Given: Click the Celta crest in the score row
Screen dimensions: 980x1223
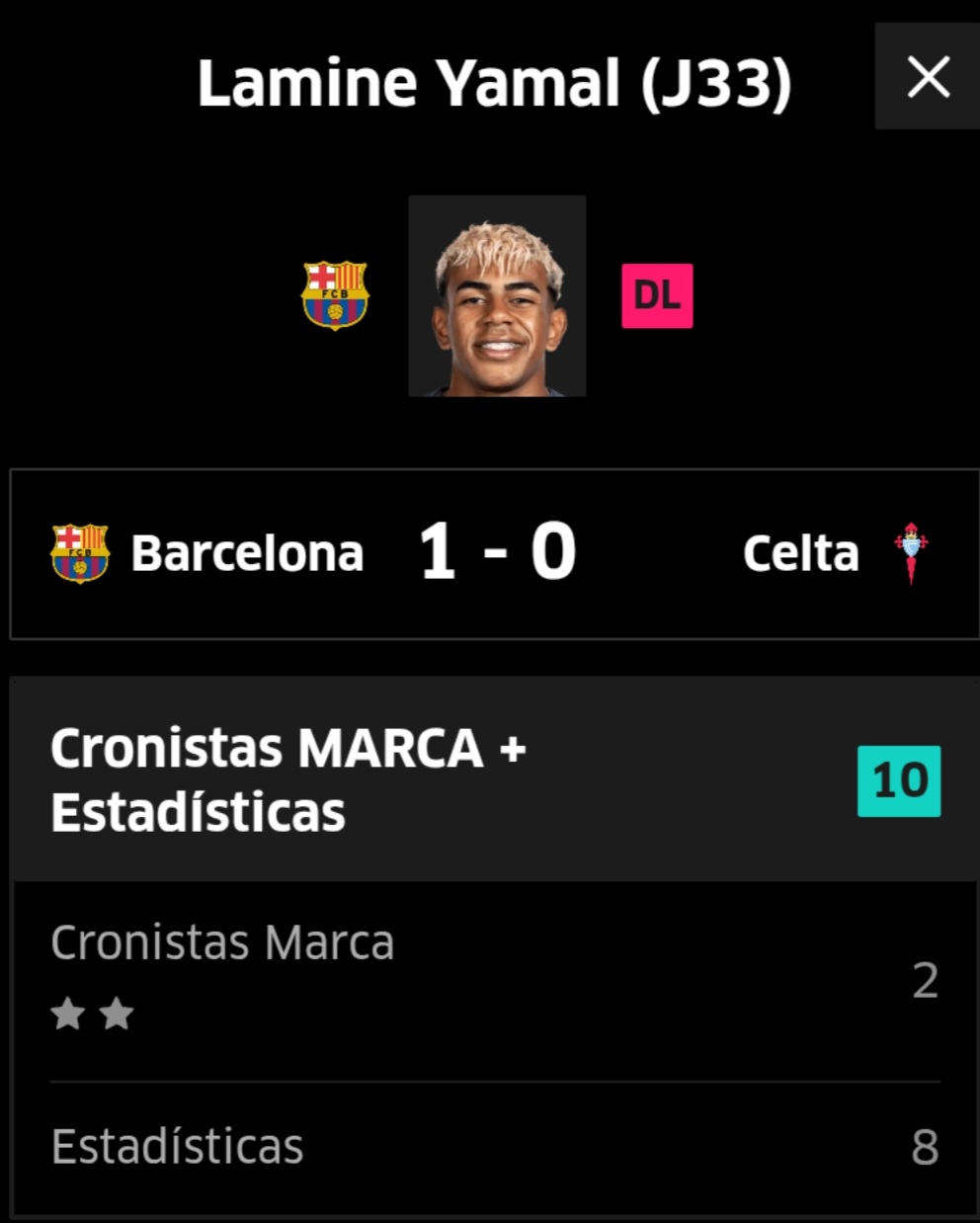Looking at the screenshot, I should pos(910,552).
